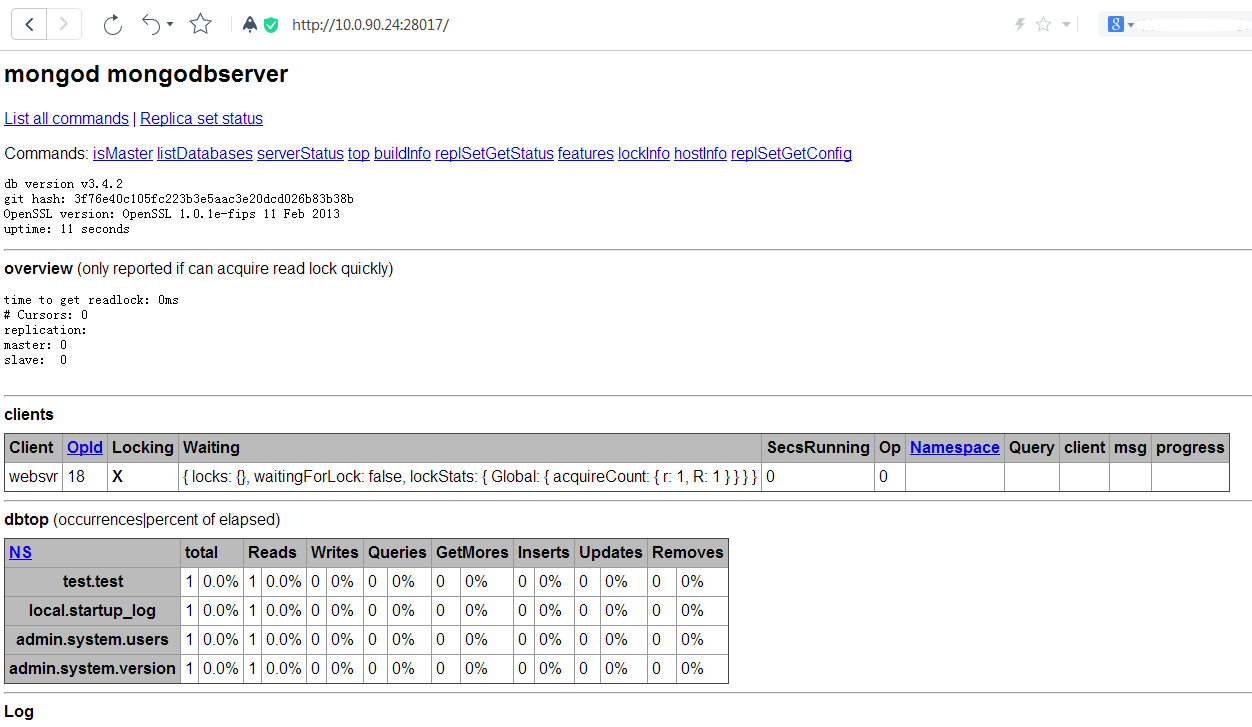Image resolution: width=1252 pixels, height=727 pixels.
Task: Click the rocket icon in address bar
Action: pyautogui.click(x=250, y=25)
